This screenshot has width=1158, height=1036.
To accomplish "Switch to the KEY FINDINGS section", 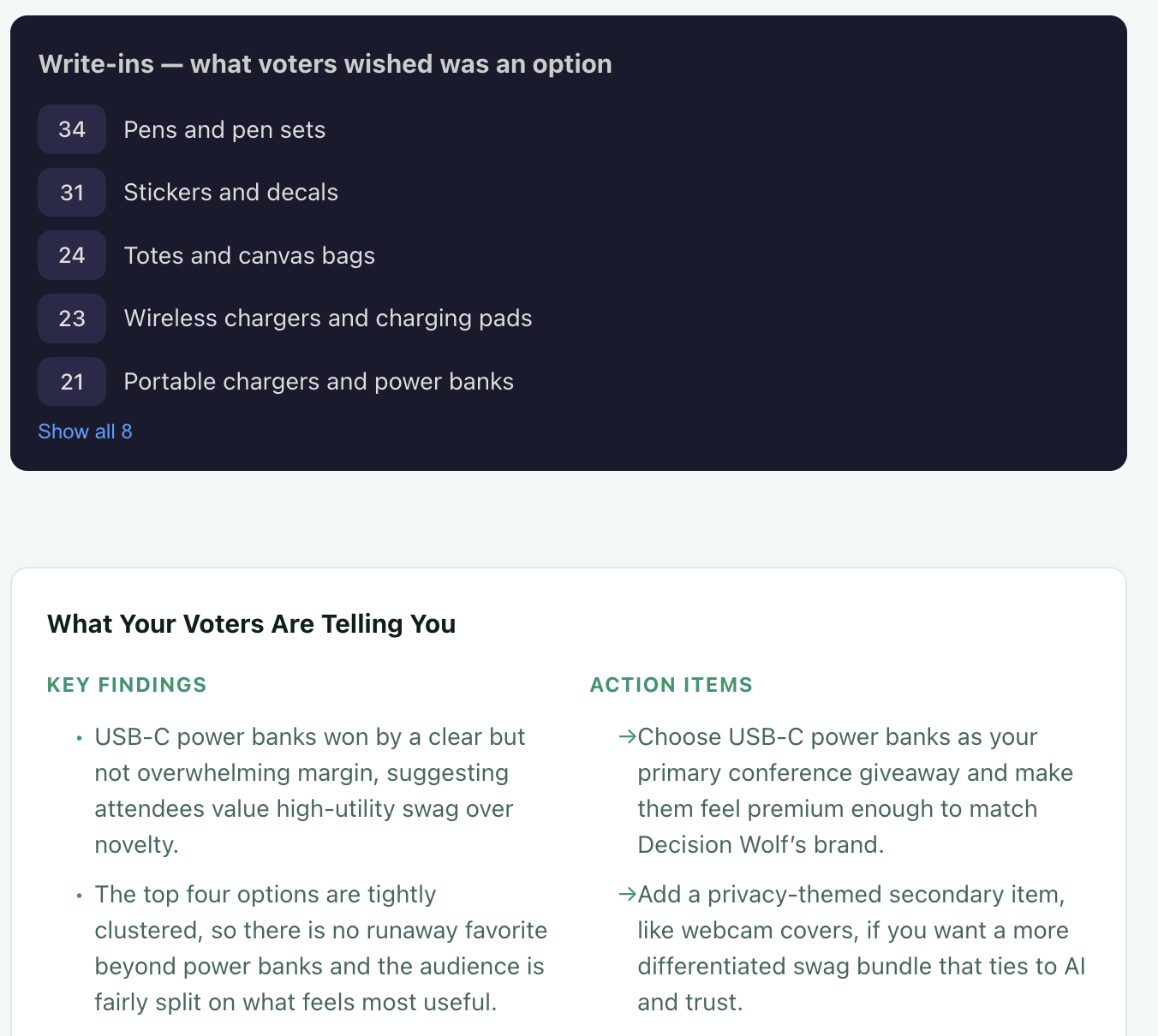I will click(x=126, y=684).
